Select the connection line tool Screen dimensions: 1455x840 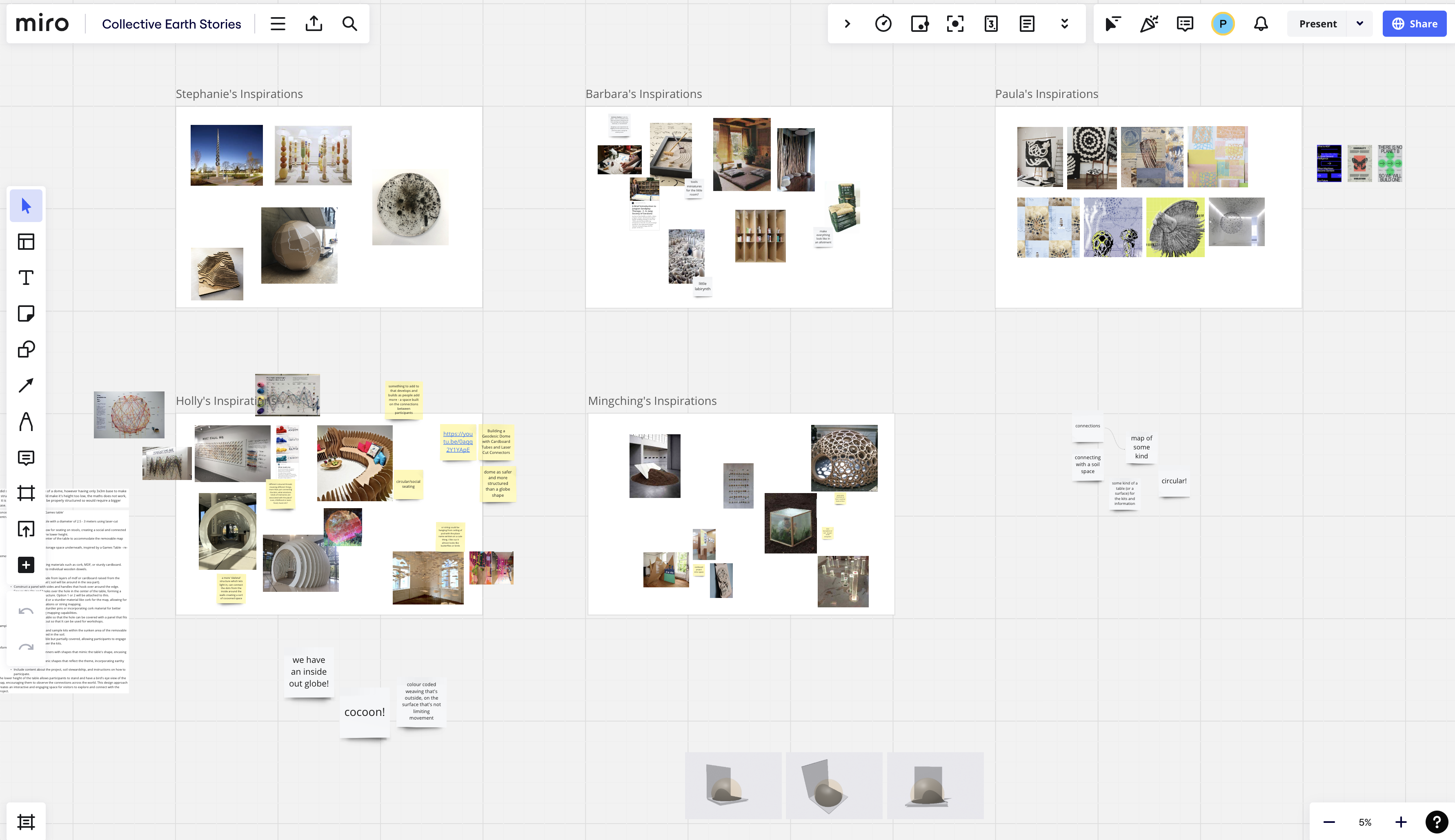click(x=26, y=385)
